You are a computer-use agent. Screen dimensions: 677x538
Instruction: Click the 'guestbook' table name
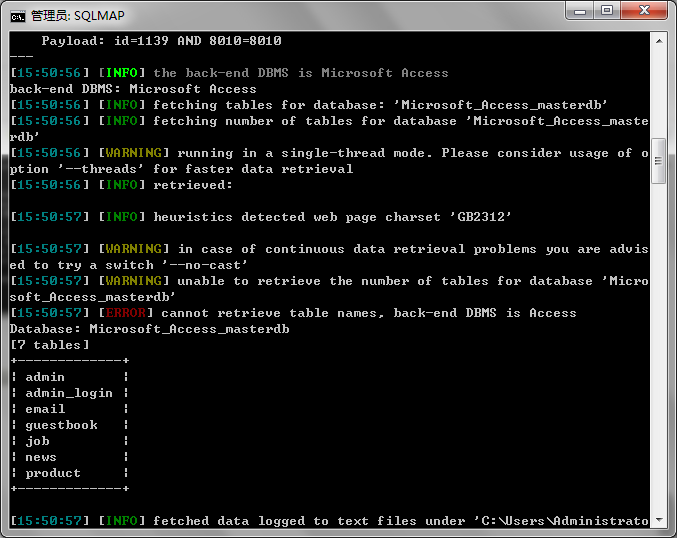click(61, 425)
